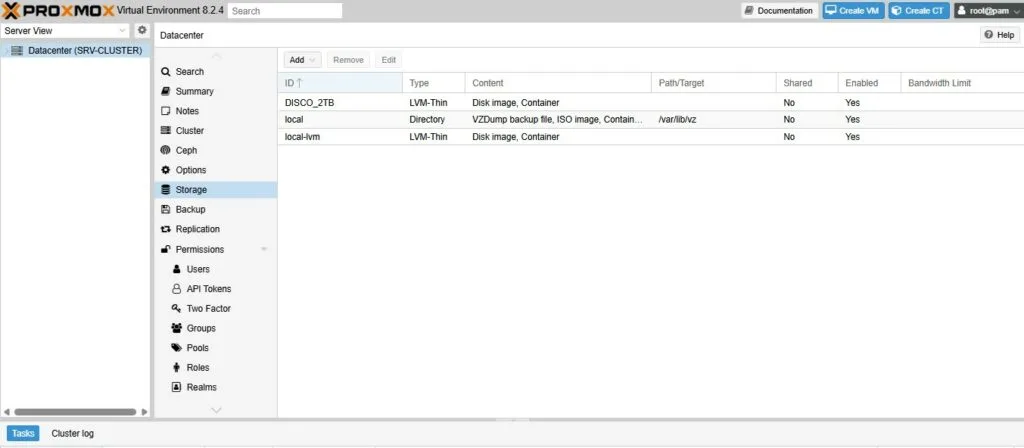Click the Type column header

[434, 83]
